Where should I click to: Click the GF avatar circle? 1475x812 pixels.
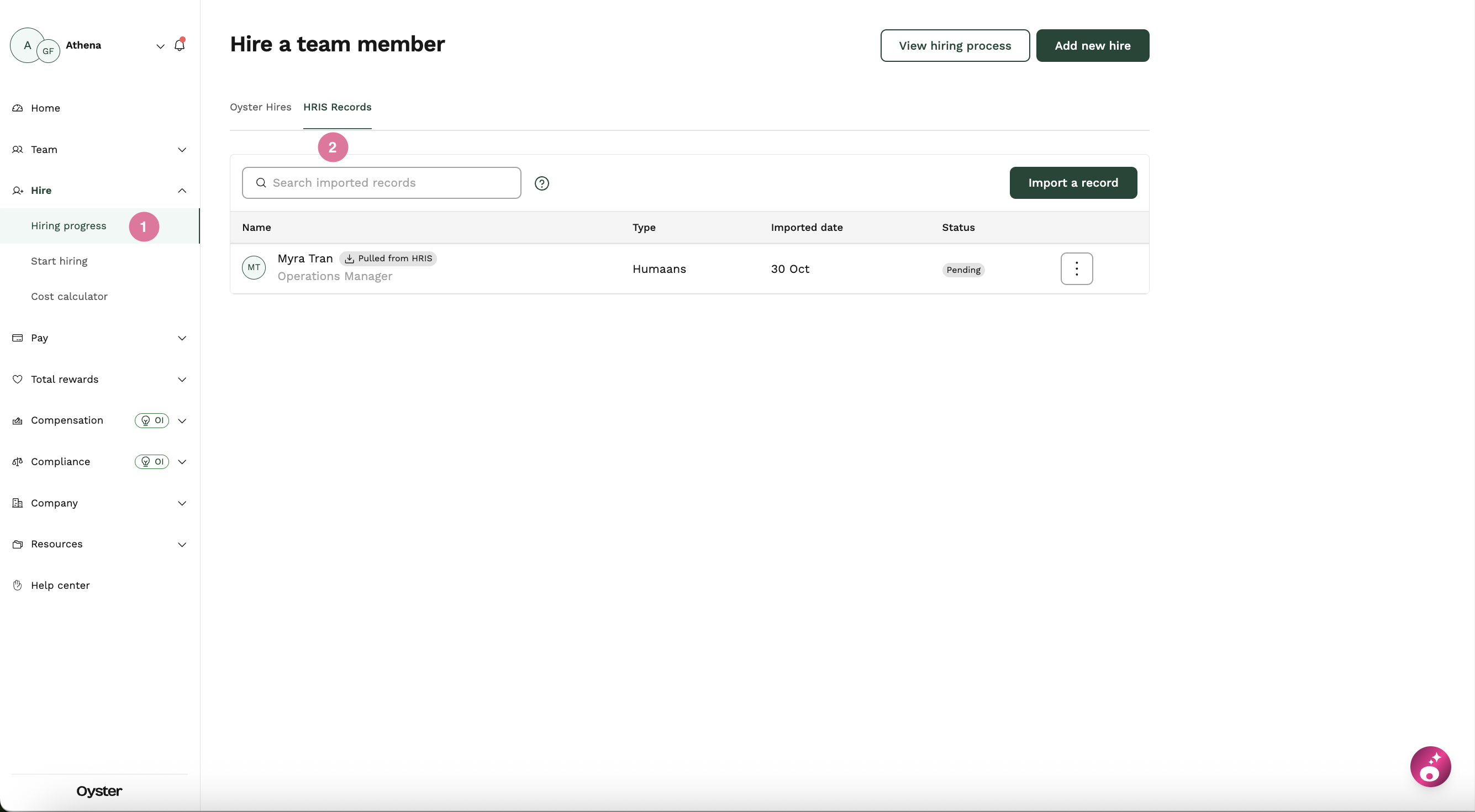(48, 51)
